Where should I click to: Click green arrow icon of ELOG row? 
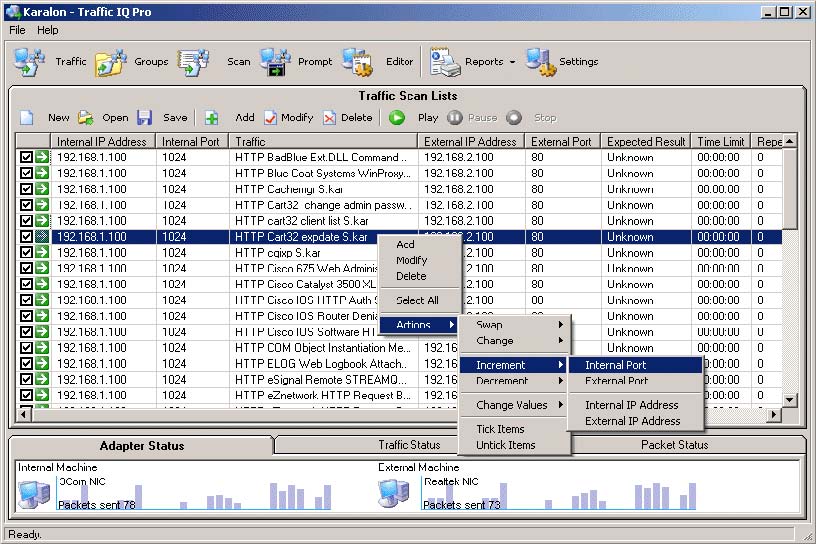pyautogui.click(x=42, y=363)
